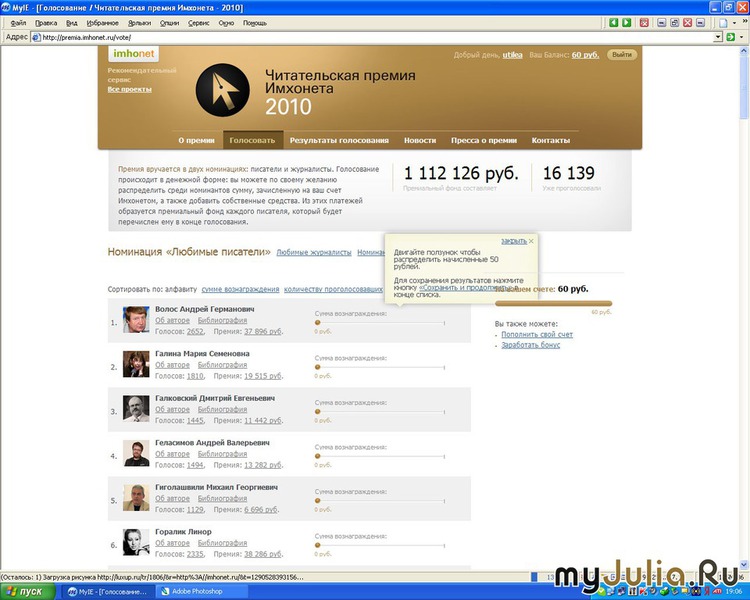Click the reward slider handle for Галина
Image resolution: width=750 pixels, height=600 pixels.
tap(318, 367)
